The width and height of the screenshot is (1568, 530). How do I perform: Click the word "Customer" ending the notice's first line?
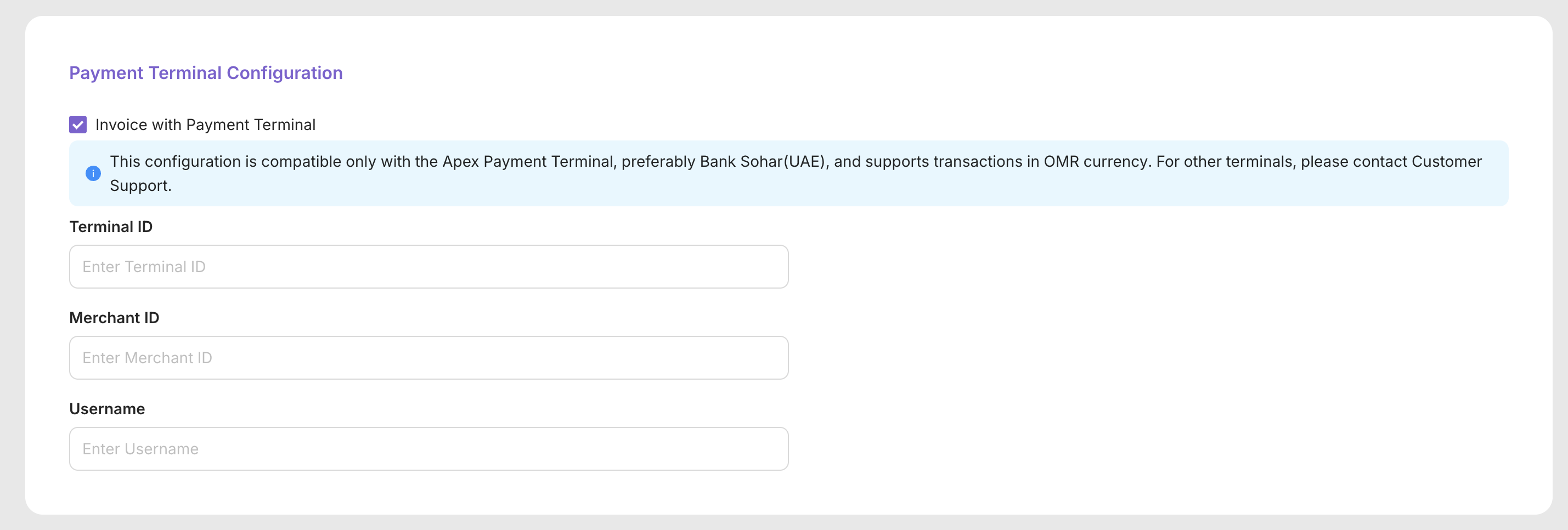pyautogui.click(x=1446, y=162)
